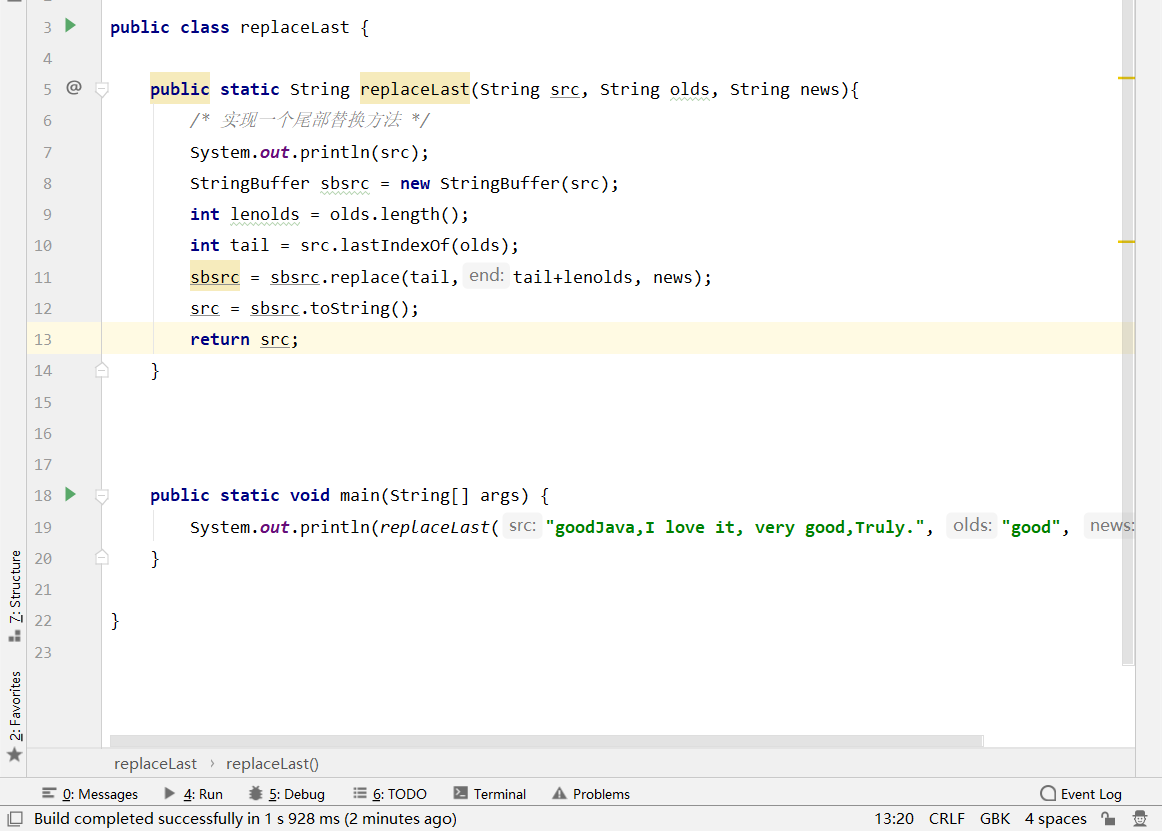The image size is (1162, 831).
Task: Click the "goodJava,I love it" string literal
Action: coord(734,527)
